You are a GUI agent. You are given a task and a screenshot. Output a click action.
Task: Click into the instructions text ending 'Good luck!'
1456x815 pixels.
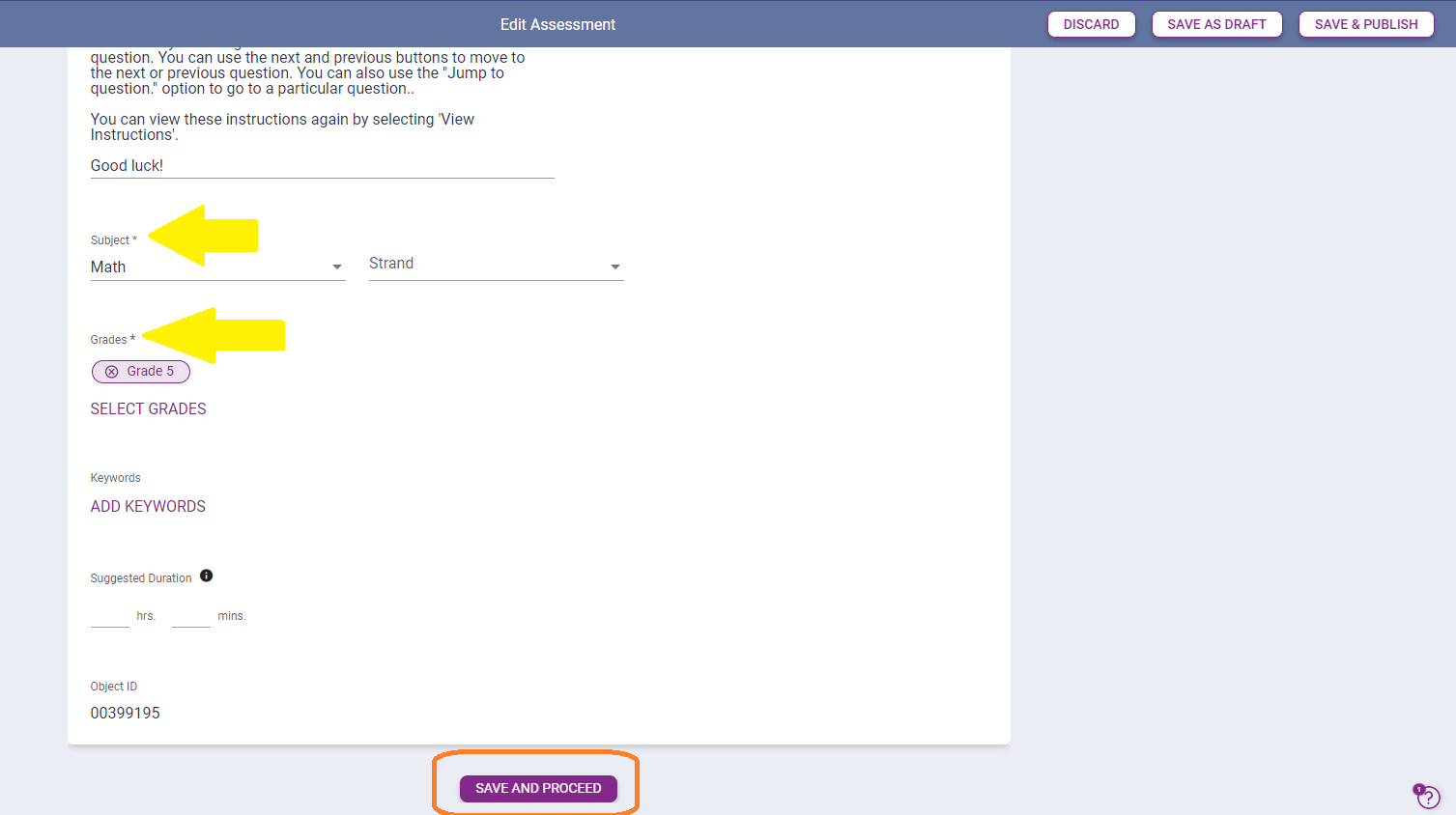coord(128,165)
